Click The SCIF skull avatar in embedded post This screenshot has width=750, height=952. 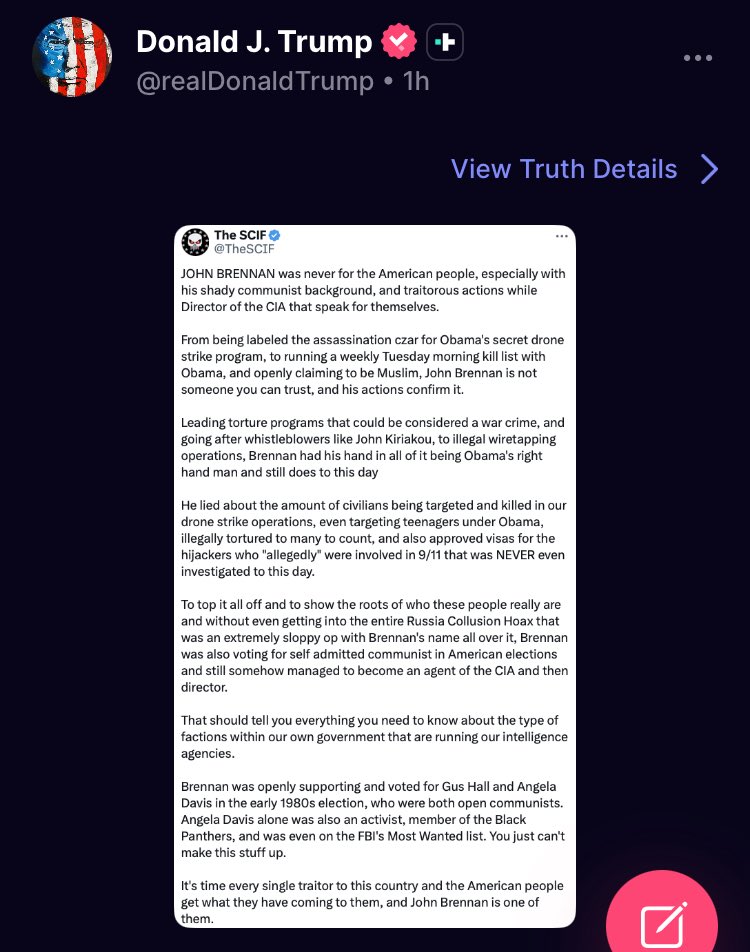(x=195, y=242)
